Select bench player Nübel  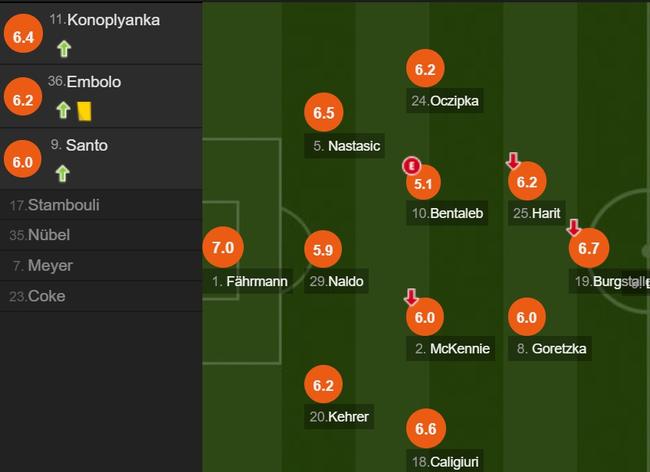point(101,235)
